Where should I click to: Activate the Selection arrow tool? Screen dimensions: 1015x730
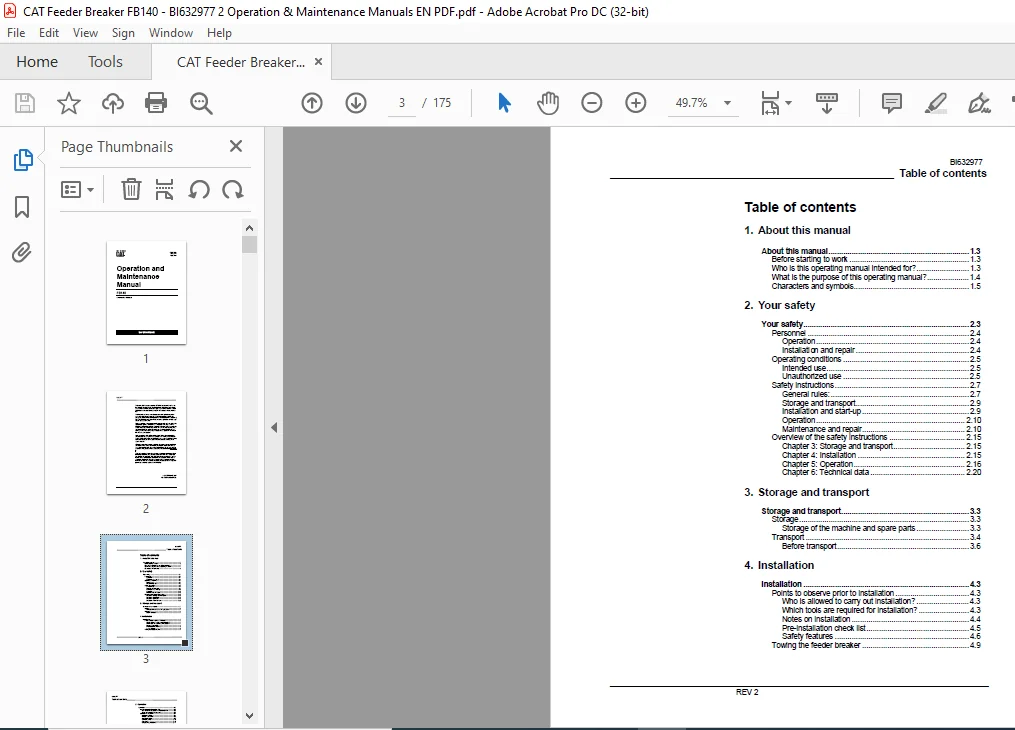coord(504,103)
